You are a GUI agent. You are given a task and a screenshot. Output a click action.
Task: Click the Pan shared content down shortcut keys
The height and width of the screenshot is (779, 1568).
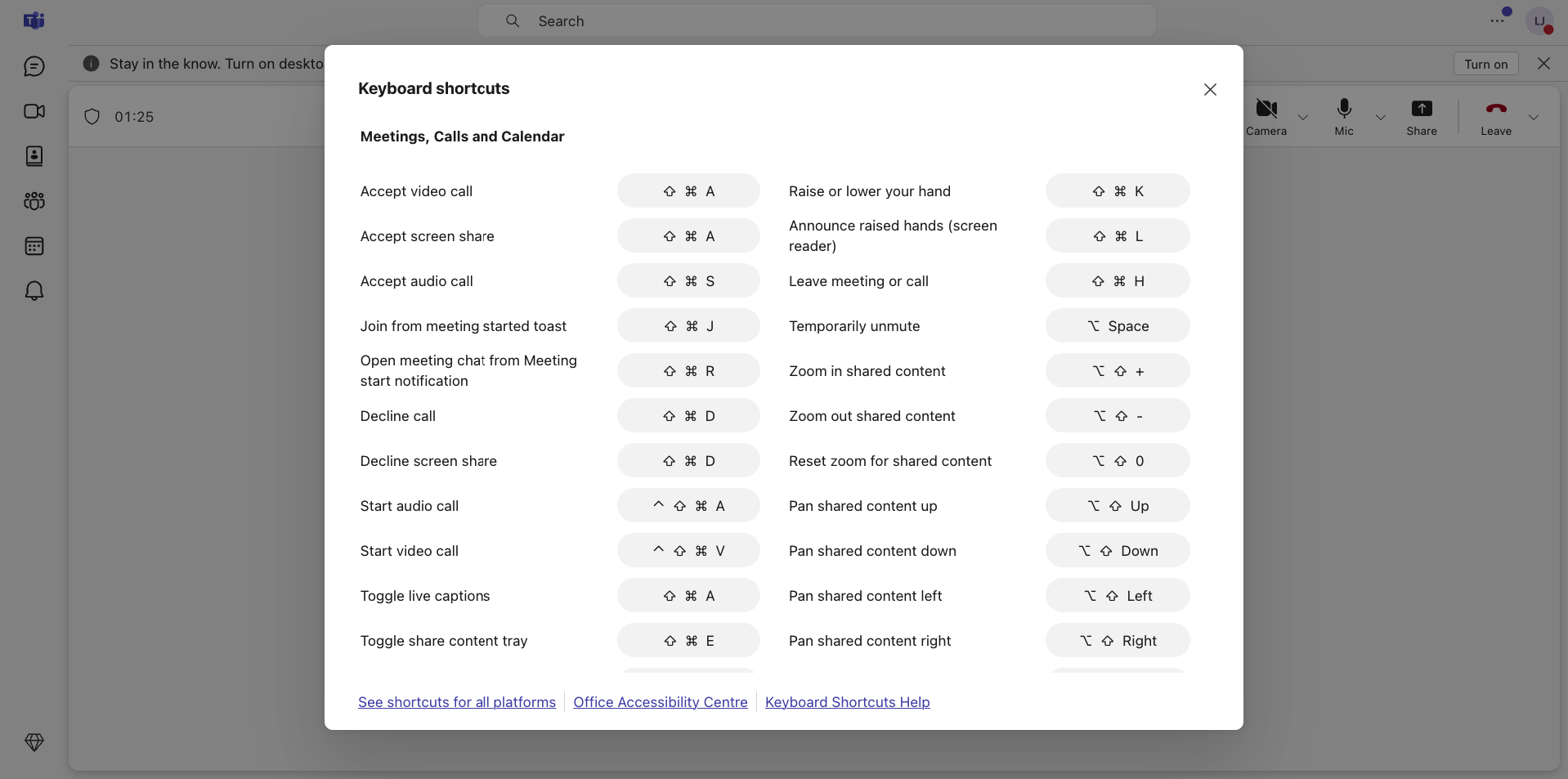click(x=1118, y=551)
